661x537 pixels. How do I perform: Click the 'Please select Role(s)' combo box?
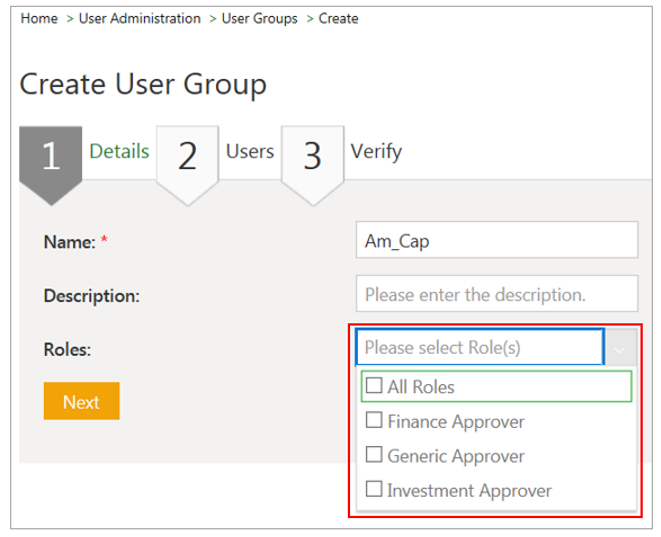tap(479, 348)
